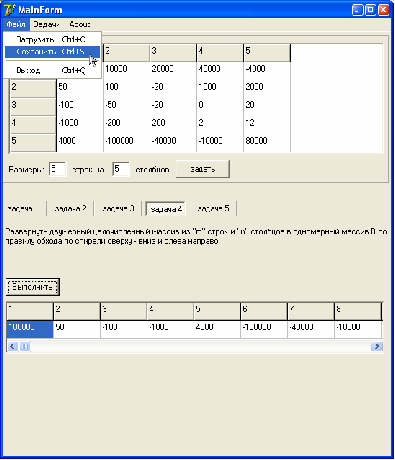Click matrix cell 30 in row 3

click(x=267, y=106)
